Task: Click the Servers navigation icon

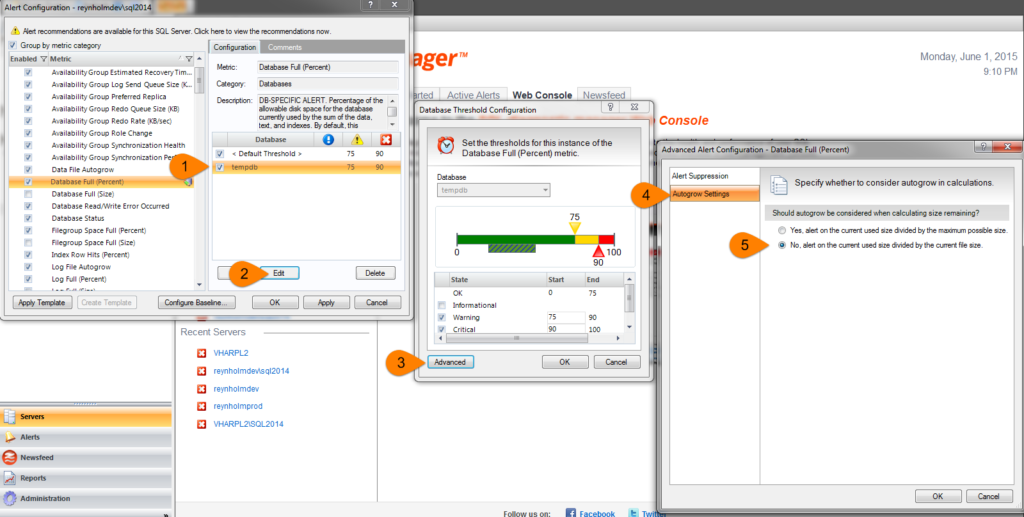Action: coord(9,416)
